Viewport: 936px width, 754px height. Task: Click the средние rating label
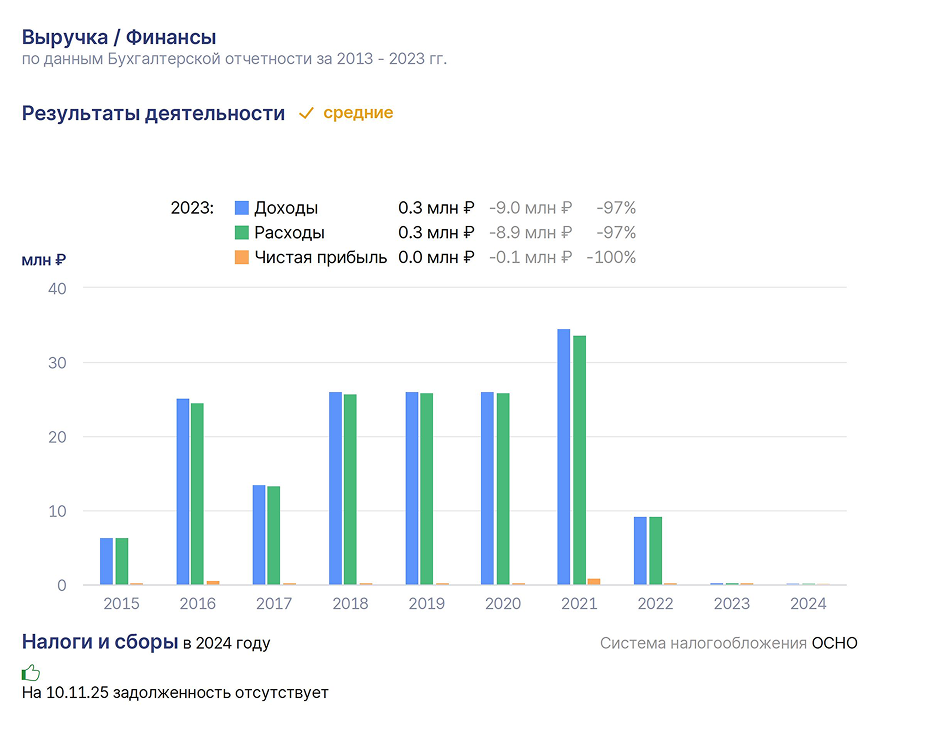point(358,113)
